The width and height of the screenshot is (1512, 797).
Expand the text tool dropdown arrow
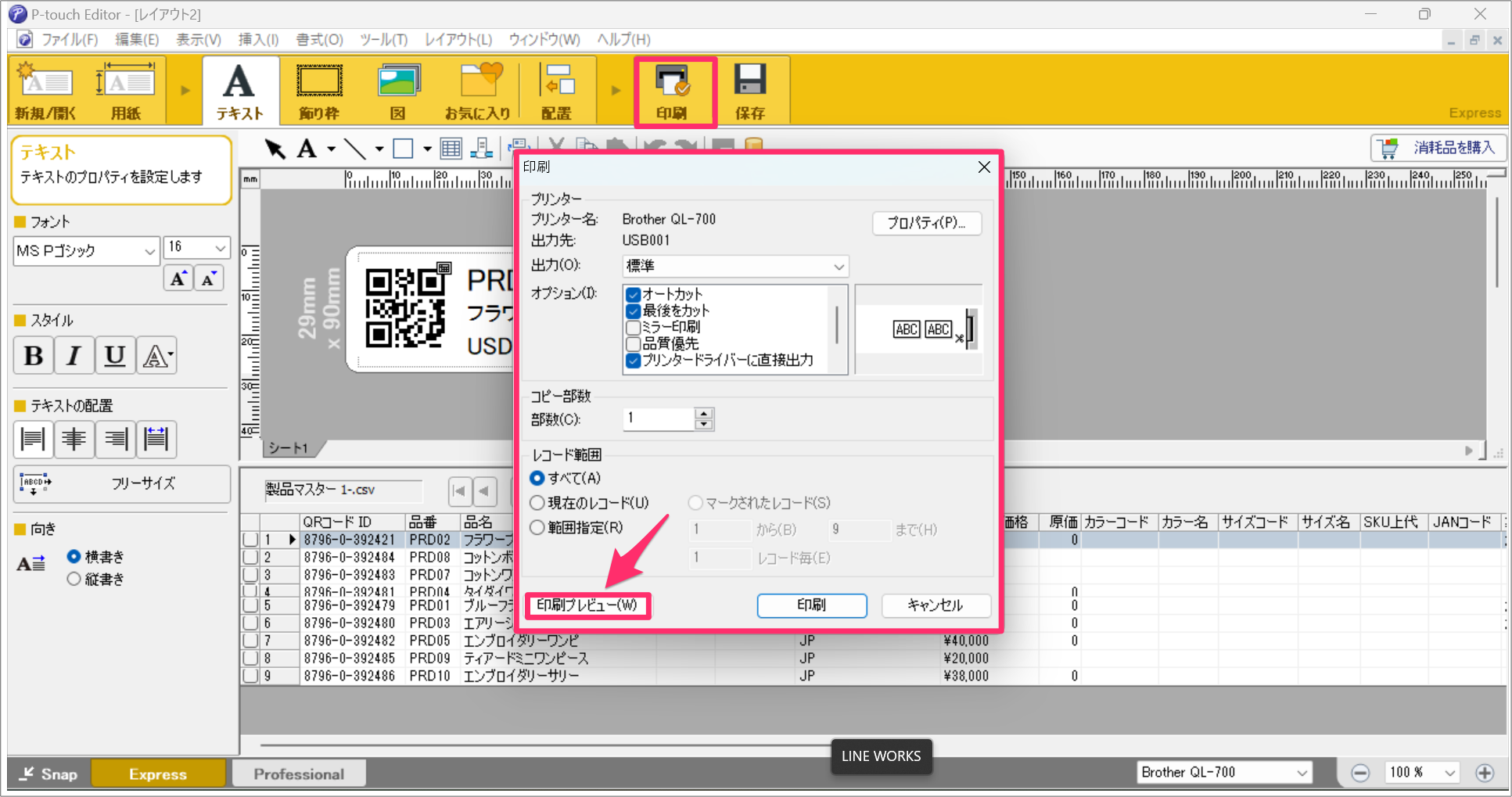[x=332, y=149]
